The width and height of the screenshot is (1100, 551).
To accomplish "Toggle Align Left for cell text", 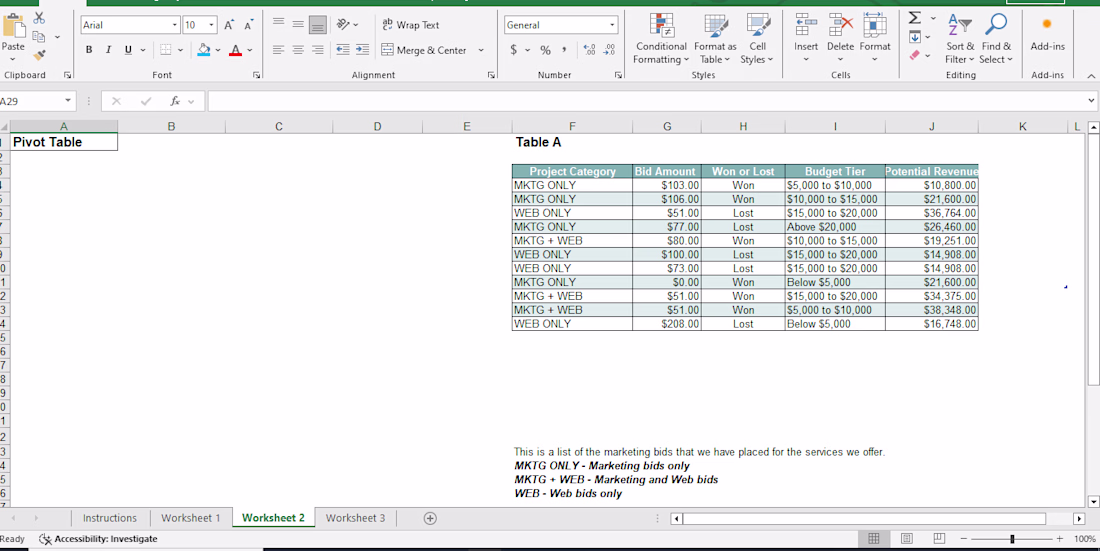I will 279,50.
